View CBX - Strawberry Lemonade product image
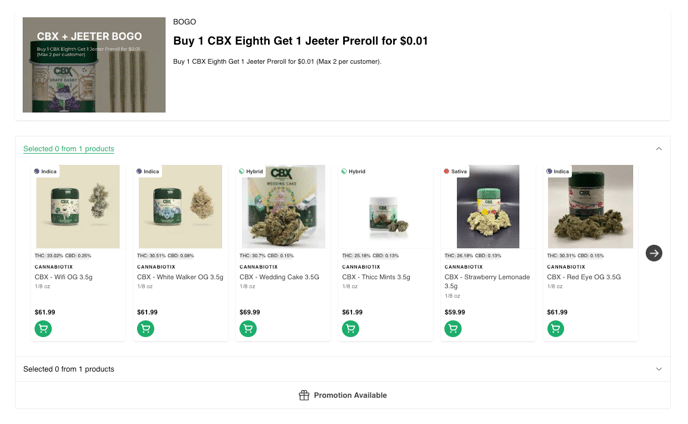 (x=488, y=207)
